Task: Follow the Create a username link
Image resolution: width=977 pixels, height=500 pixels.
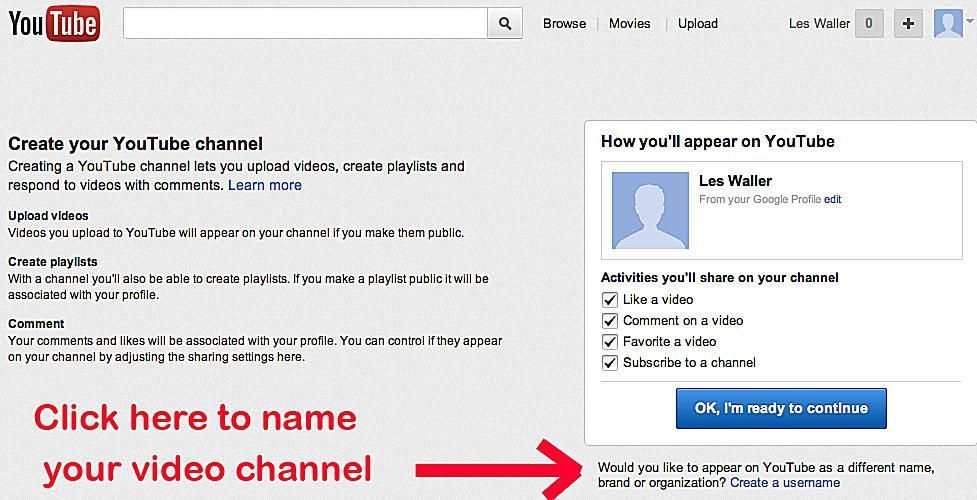Action: [785, 483]
